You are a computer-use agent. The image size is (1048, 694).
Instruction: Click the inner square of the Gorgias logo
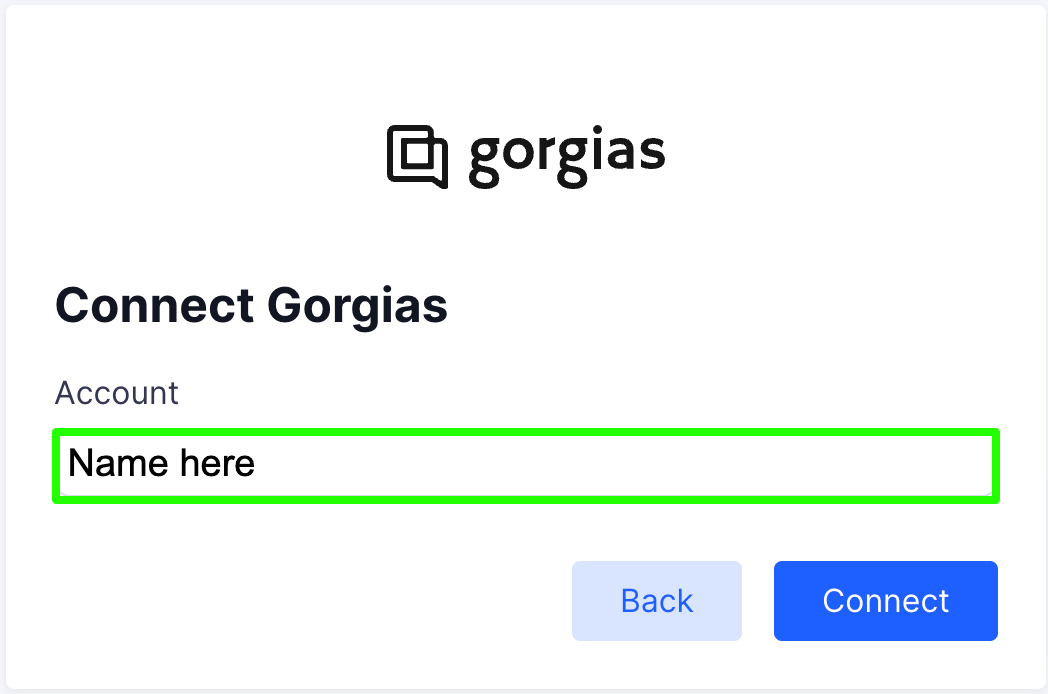(418, 153)
